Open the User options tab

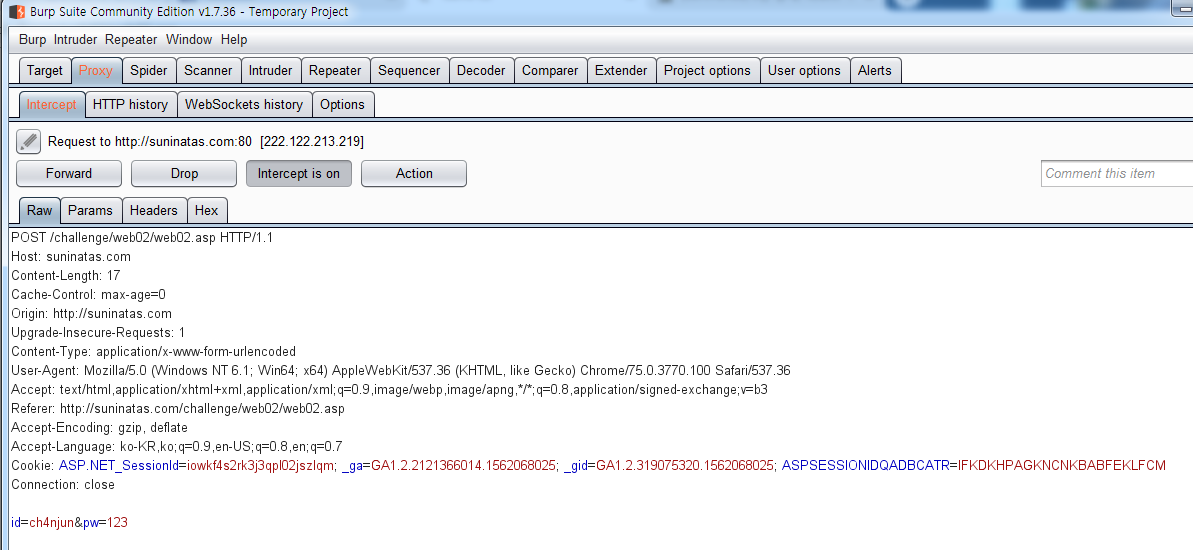804,71
